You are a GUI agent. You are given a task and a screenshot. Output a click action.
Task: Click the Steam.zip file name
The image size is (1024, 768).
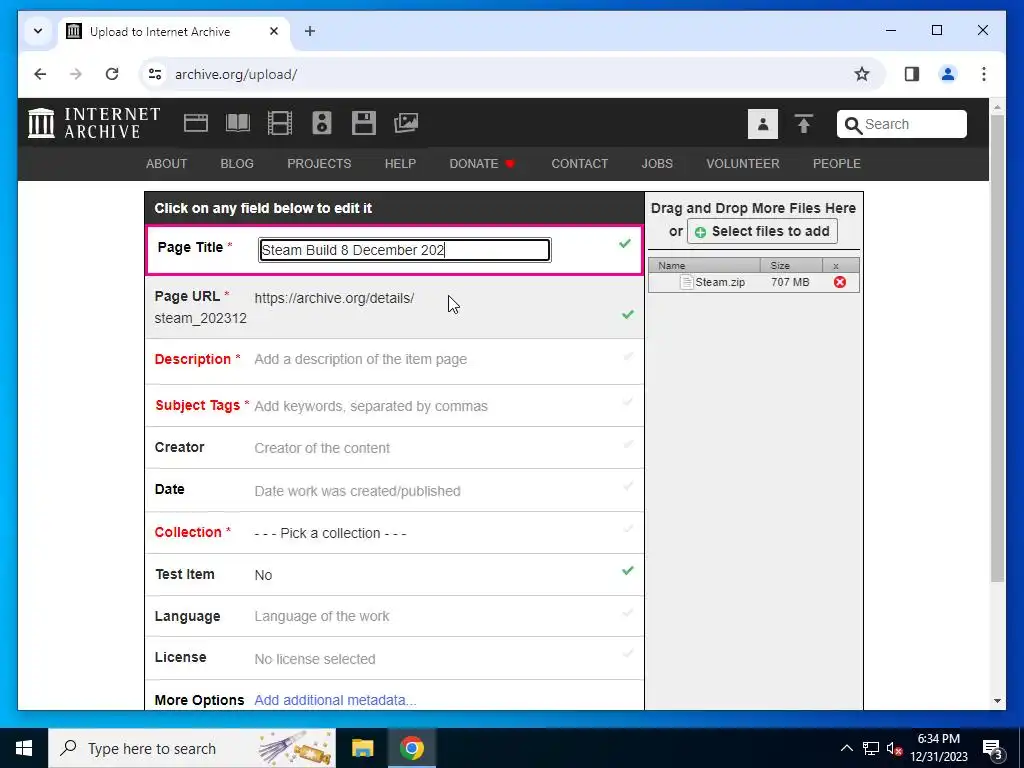tap(720, 282)
